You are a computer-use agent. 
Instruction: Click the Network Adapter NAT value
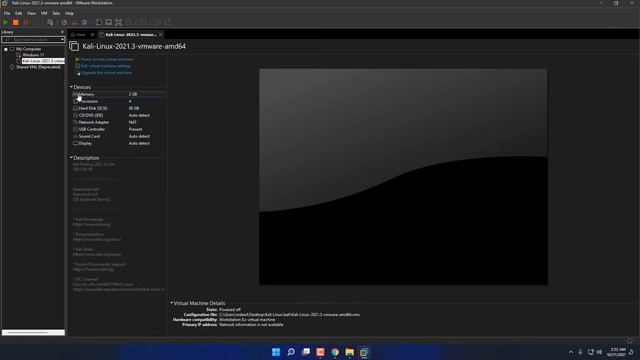[133, 122]
